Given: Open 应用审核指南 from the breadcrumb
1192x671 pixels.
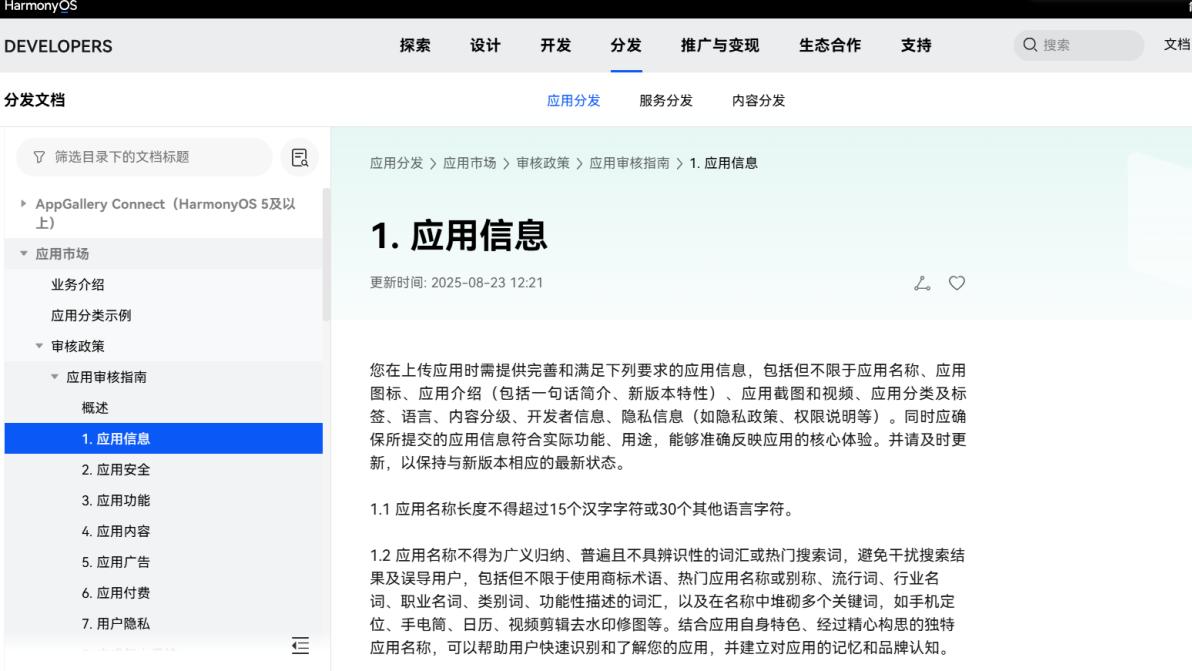Looking at the screenshot, I should tap(628, 162).
